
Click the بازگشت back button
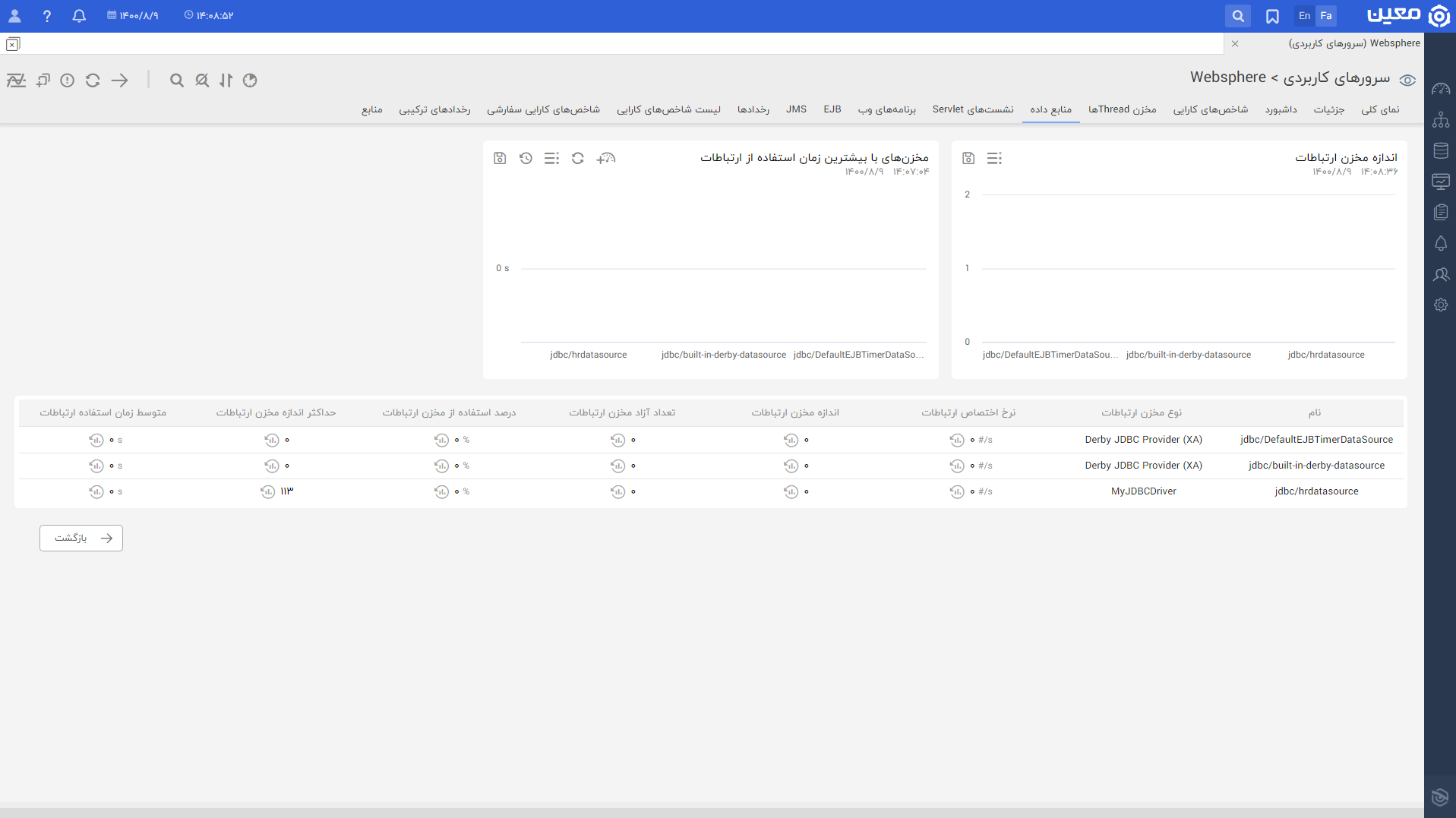pyautogui.click(x=81, y=538)
